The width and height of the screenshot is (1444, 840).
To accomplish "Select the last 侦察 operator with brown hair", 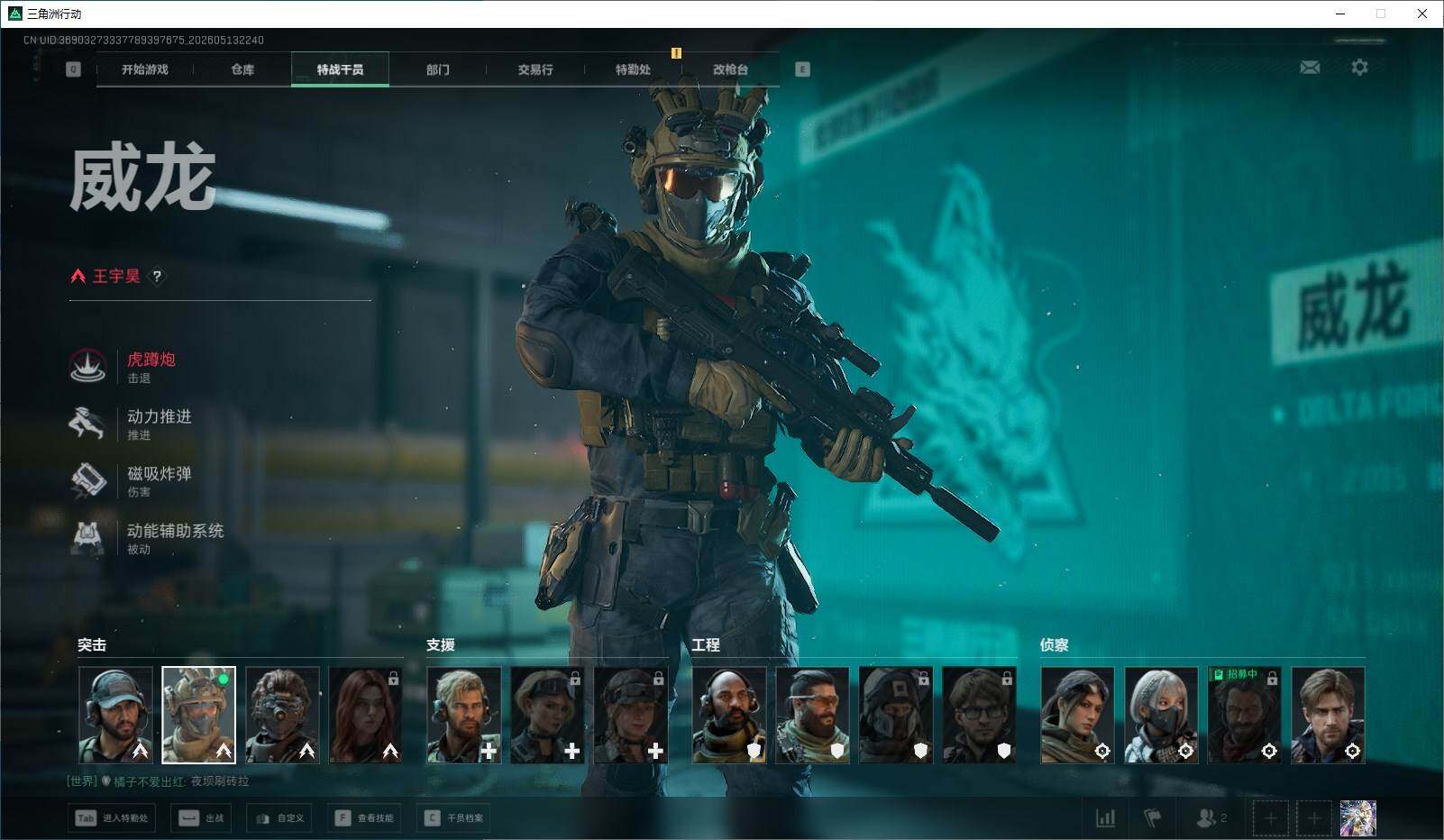I will tap(1328, 715).
